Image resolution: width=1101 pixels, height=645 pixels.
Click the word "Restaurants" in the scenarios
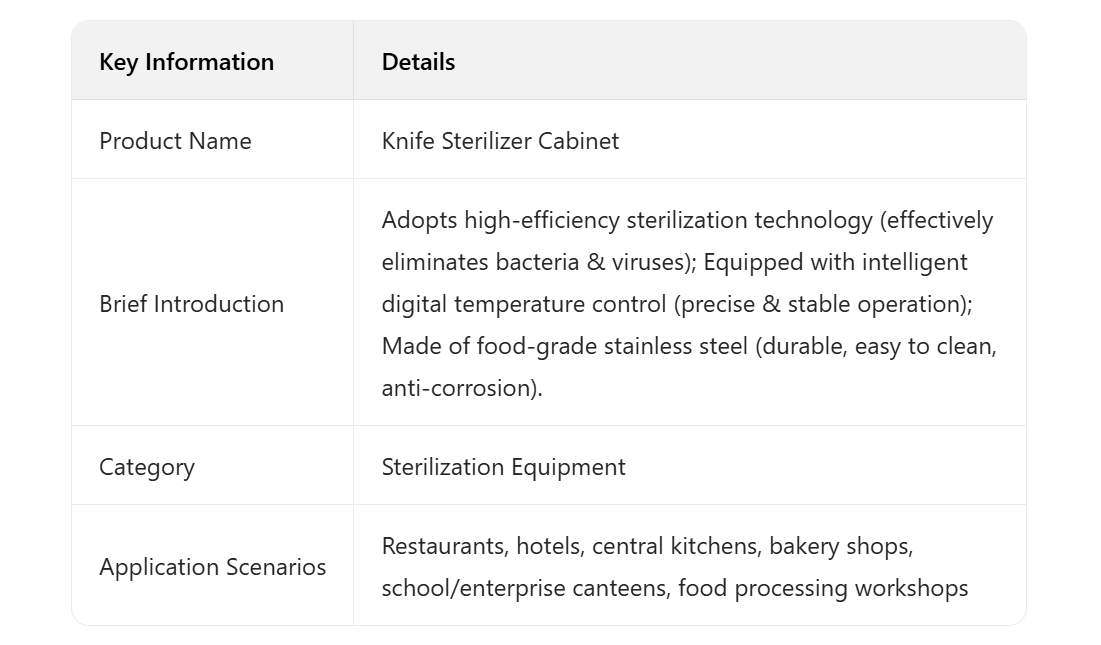(441, 546)
